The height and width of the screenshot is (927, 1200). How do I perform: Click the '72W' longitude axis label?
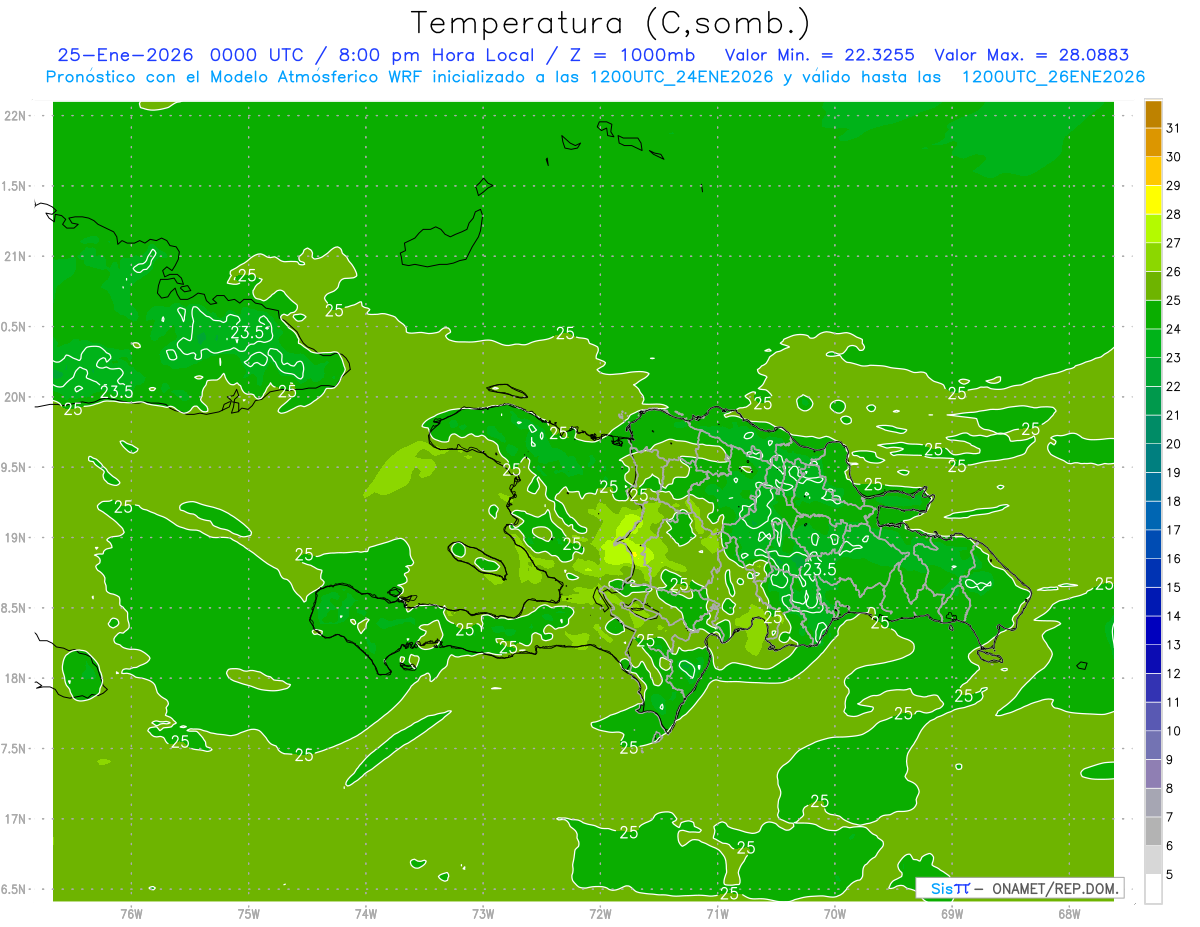pos(600,913)
